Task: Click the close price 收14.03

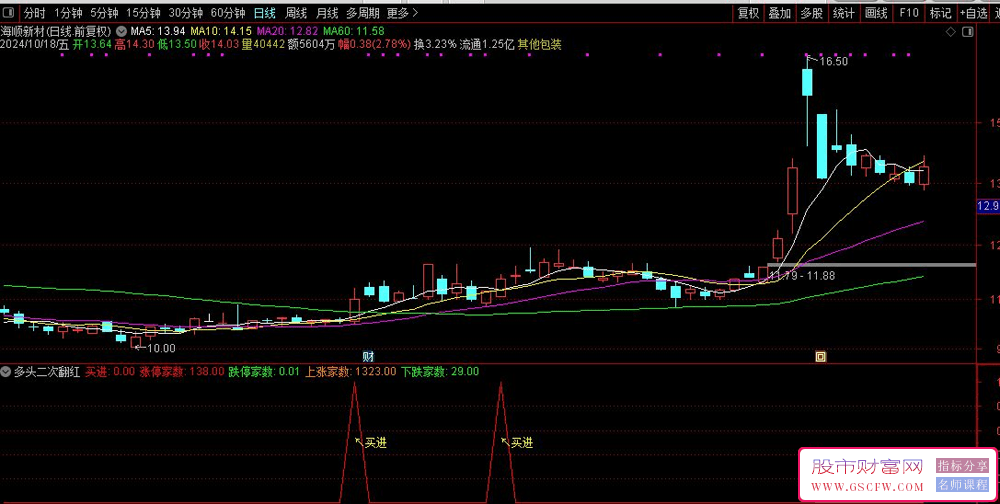Action: 219,45
